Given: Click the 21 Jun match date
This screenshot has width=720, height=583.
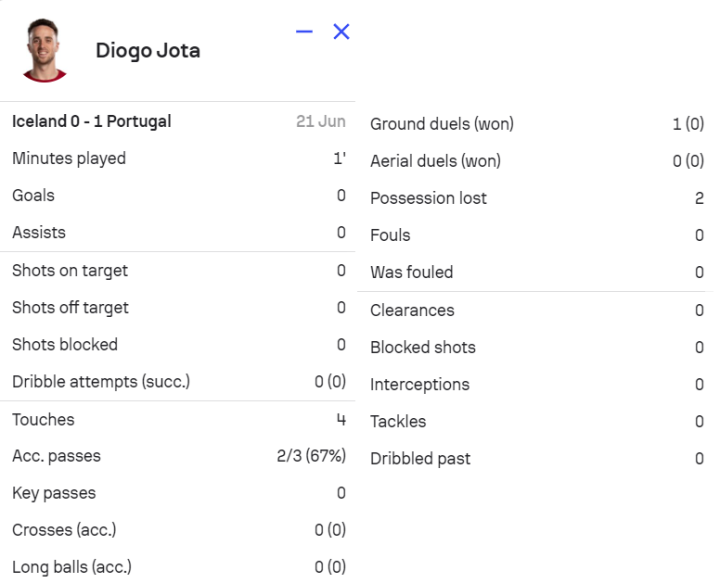Looking at the screenshot, I should tap(320, 121).
